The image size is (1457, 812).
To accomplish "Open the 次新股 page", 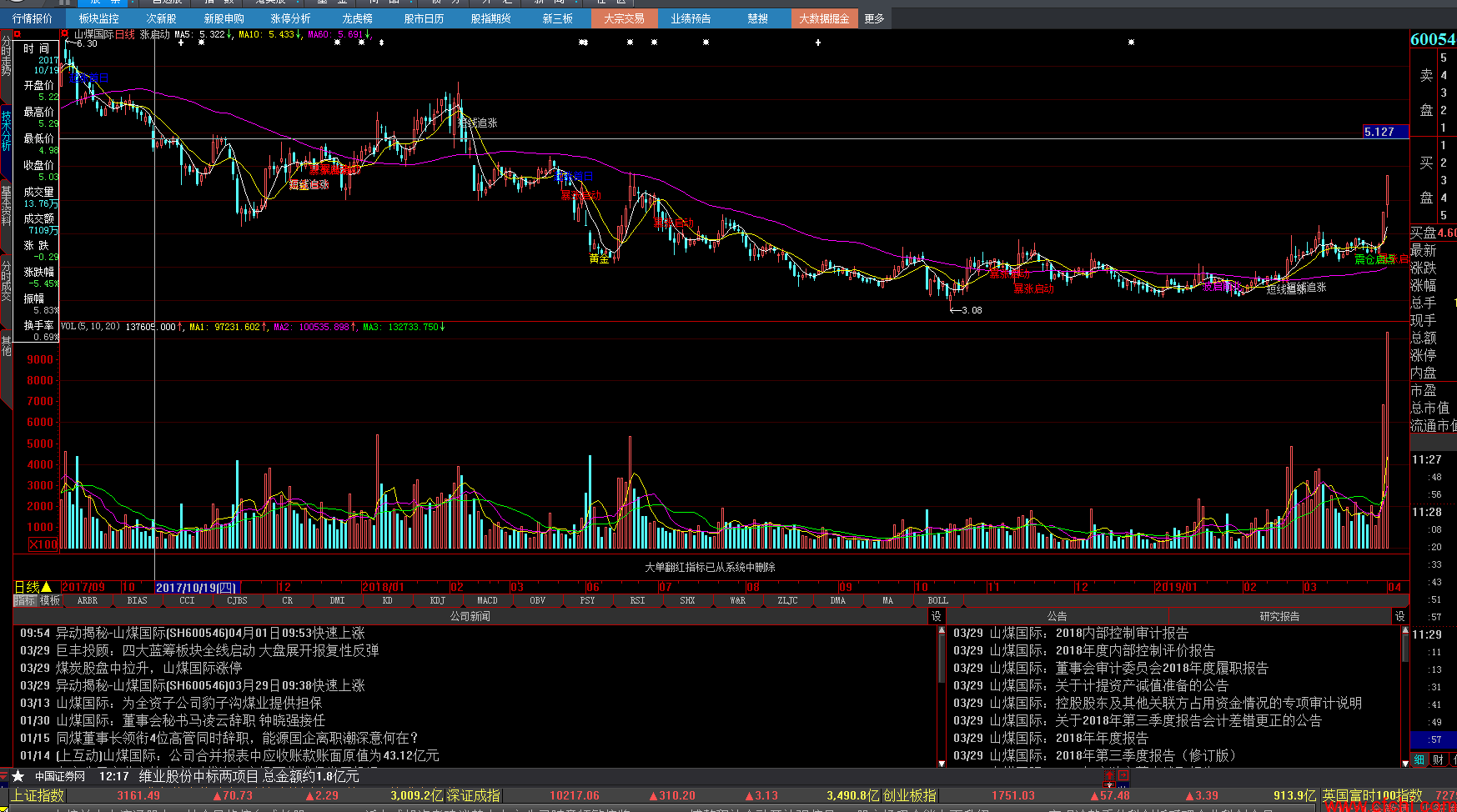I will tap(161, 18).
